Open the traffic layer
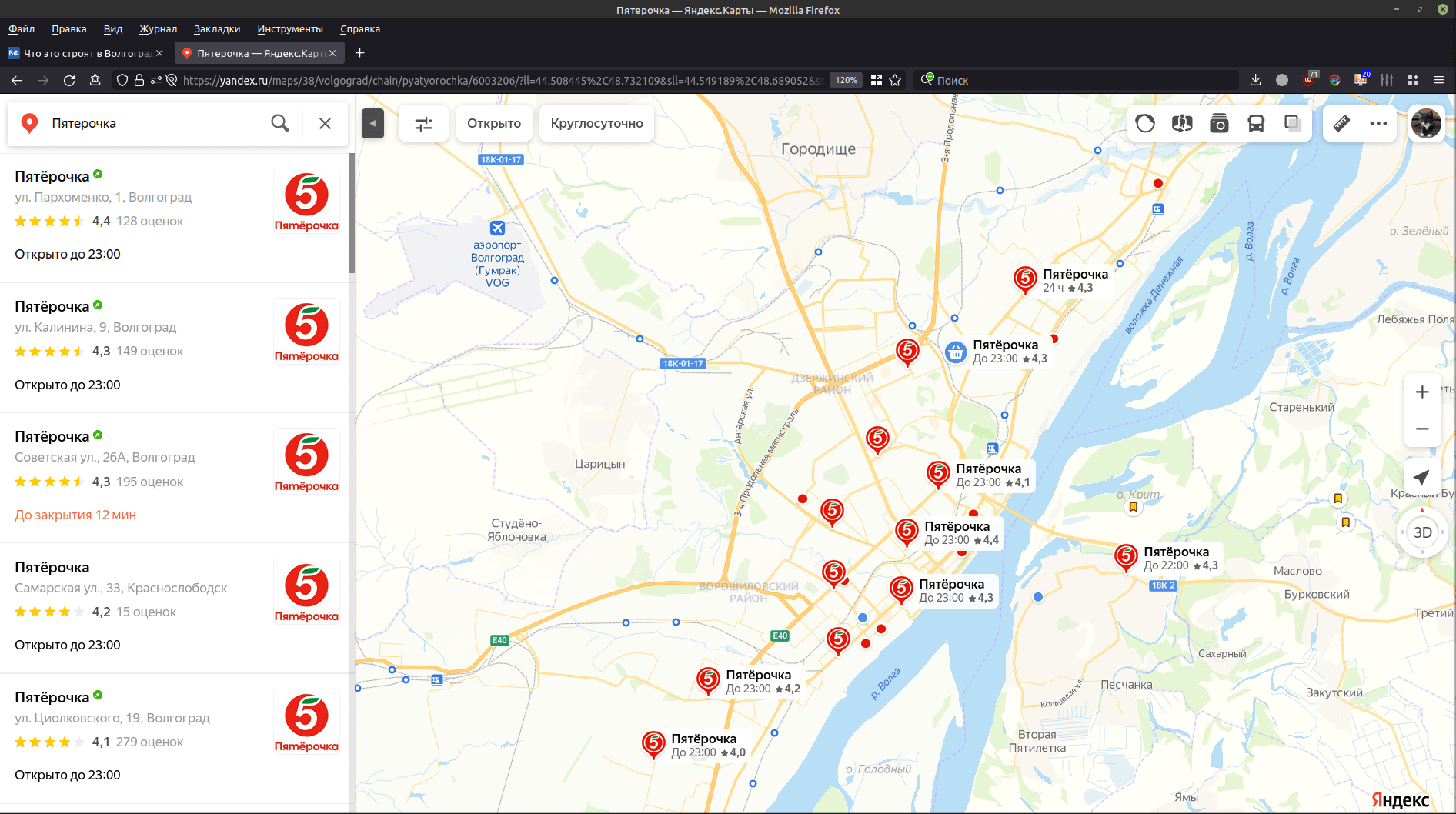The height and width of the screenshot is (814, 1456). (1145, 123)
